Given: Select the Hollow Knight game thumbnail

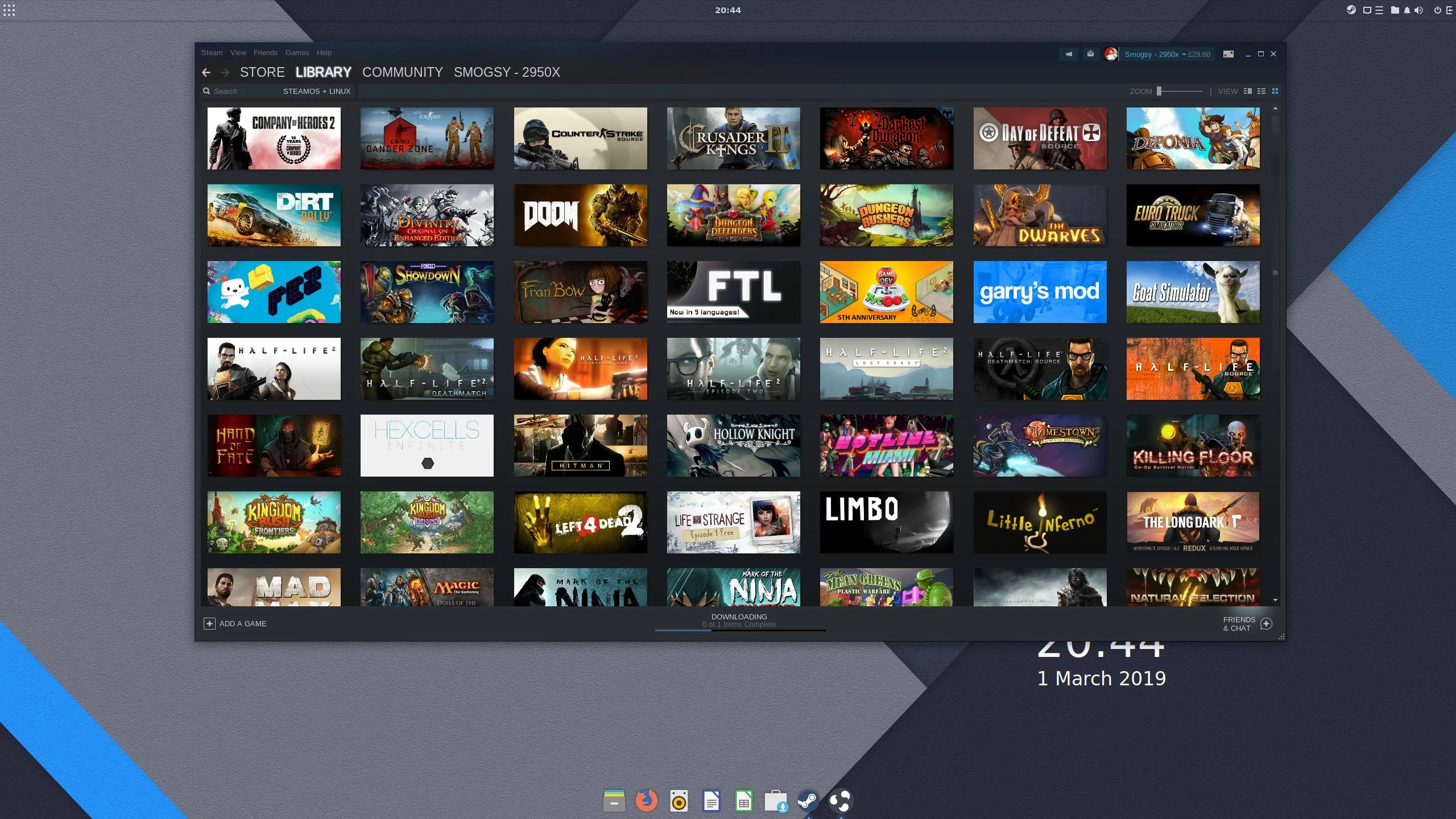Looking at the screenshot, I should [733, 445].
